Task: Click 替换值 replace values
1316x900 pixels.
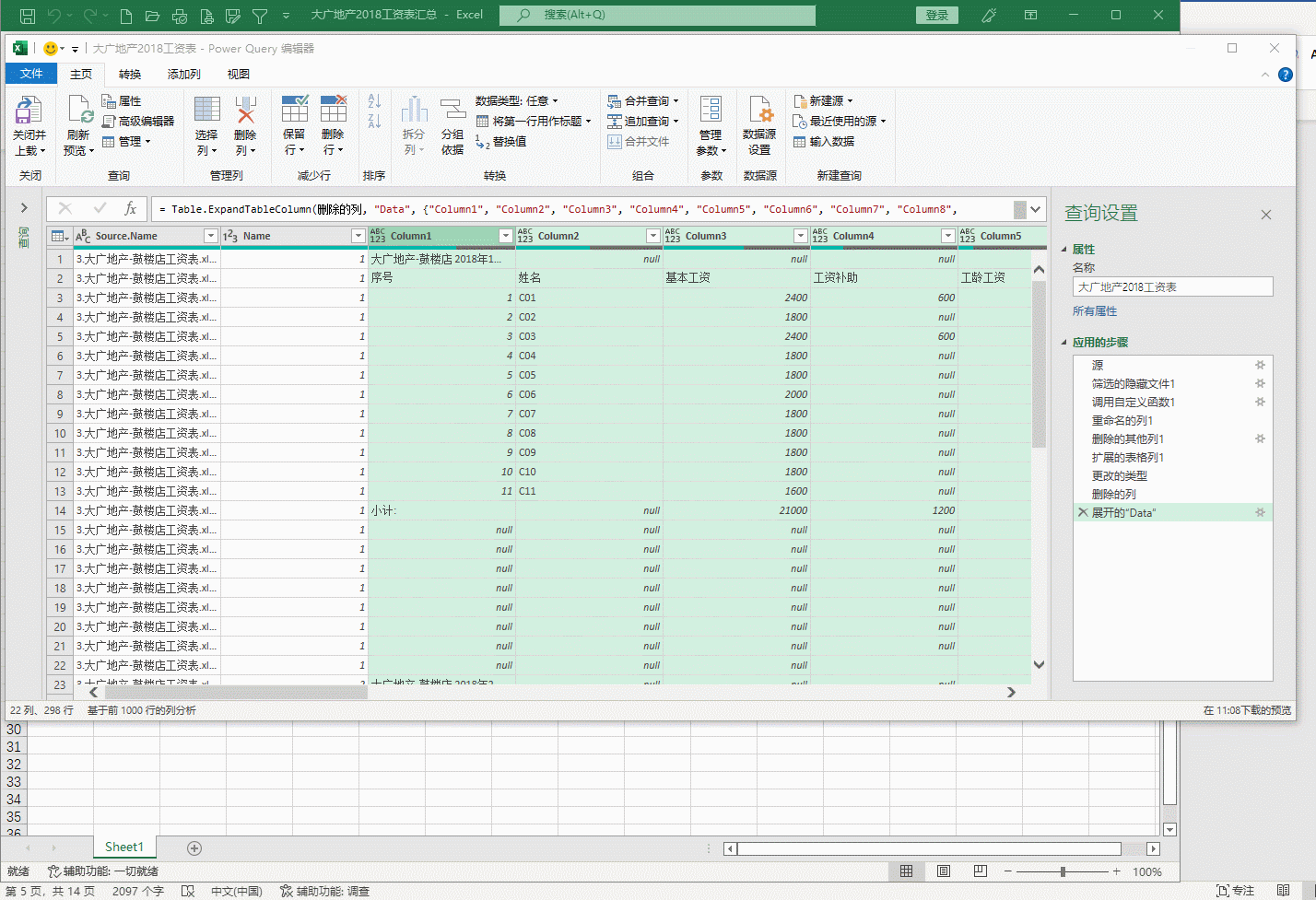Action: [501, 141]
